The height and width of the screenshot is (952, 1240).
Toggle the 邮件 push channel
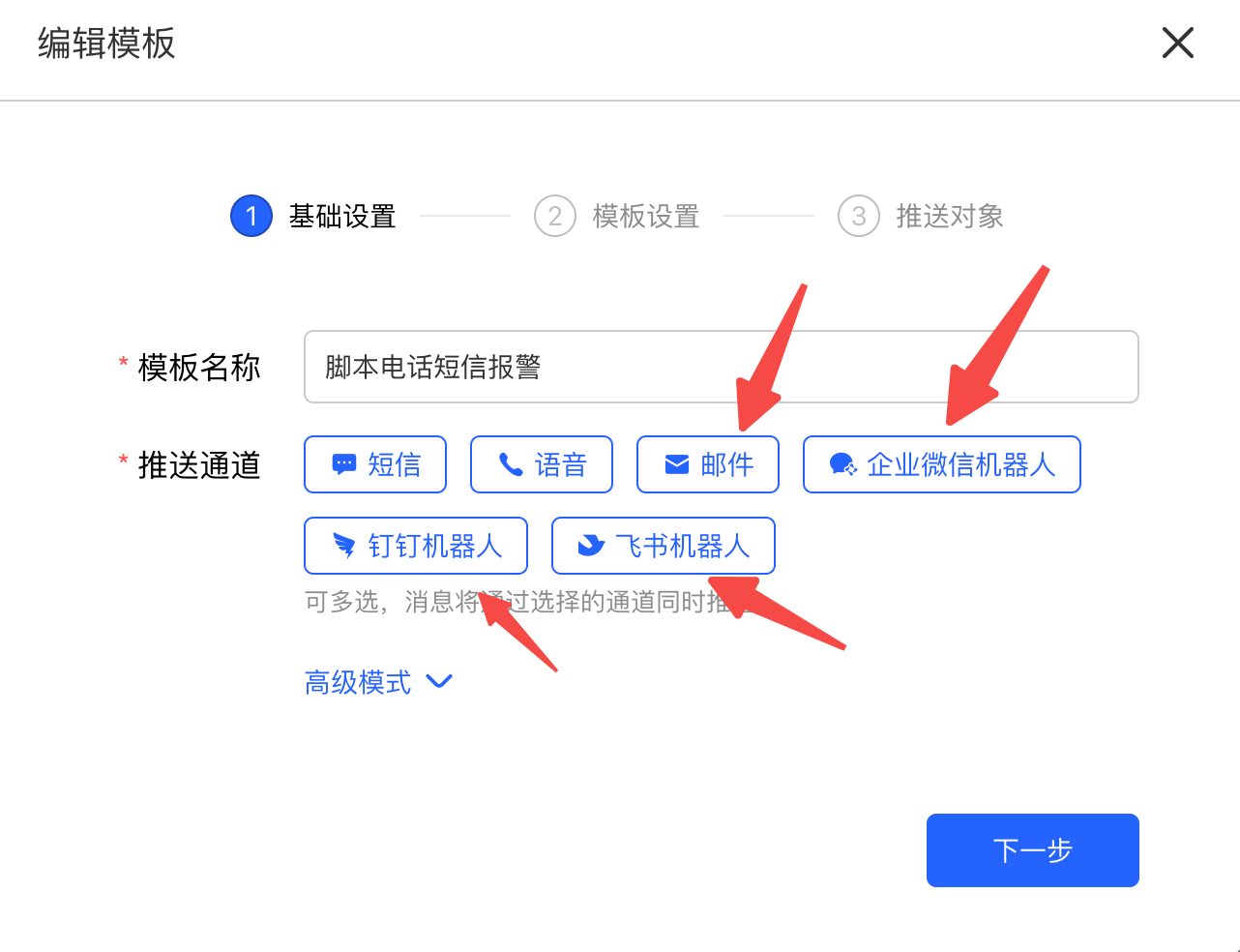pos(708,464)
